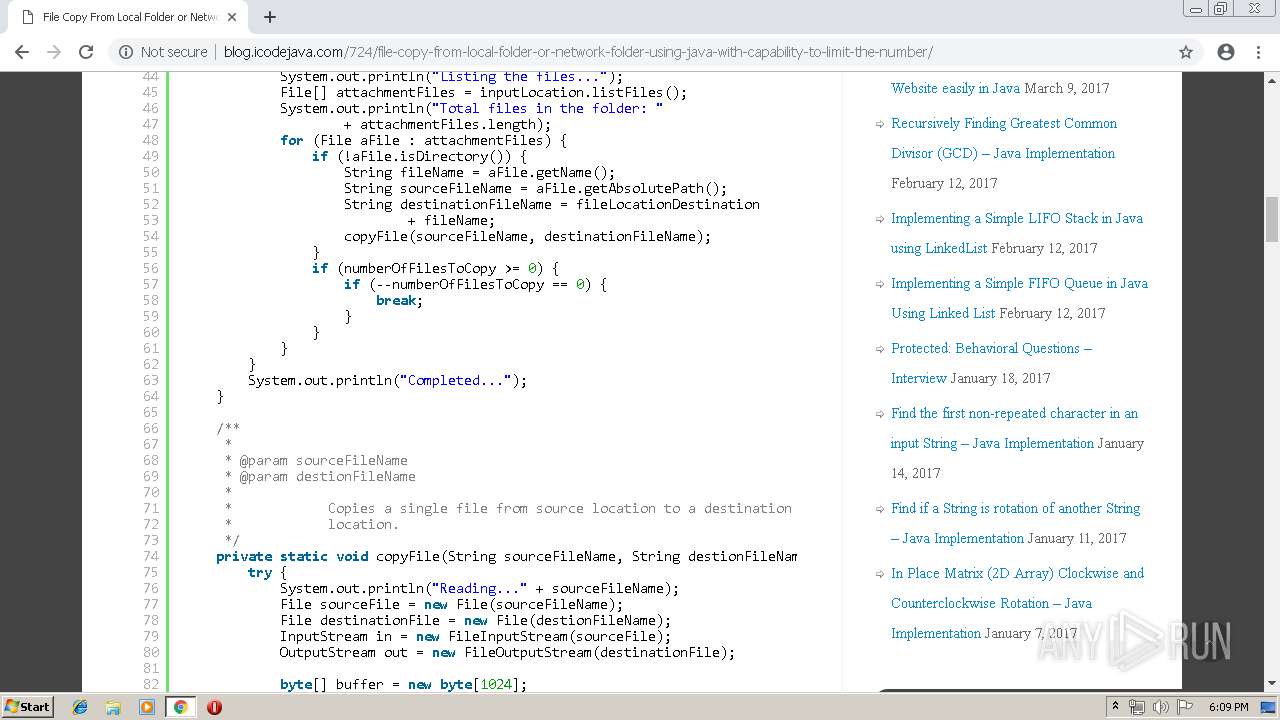Click the 6:09 PM taskbar clock
This screenshot has height=720, width=1280.
pos(1228,707)
